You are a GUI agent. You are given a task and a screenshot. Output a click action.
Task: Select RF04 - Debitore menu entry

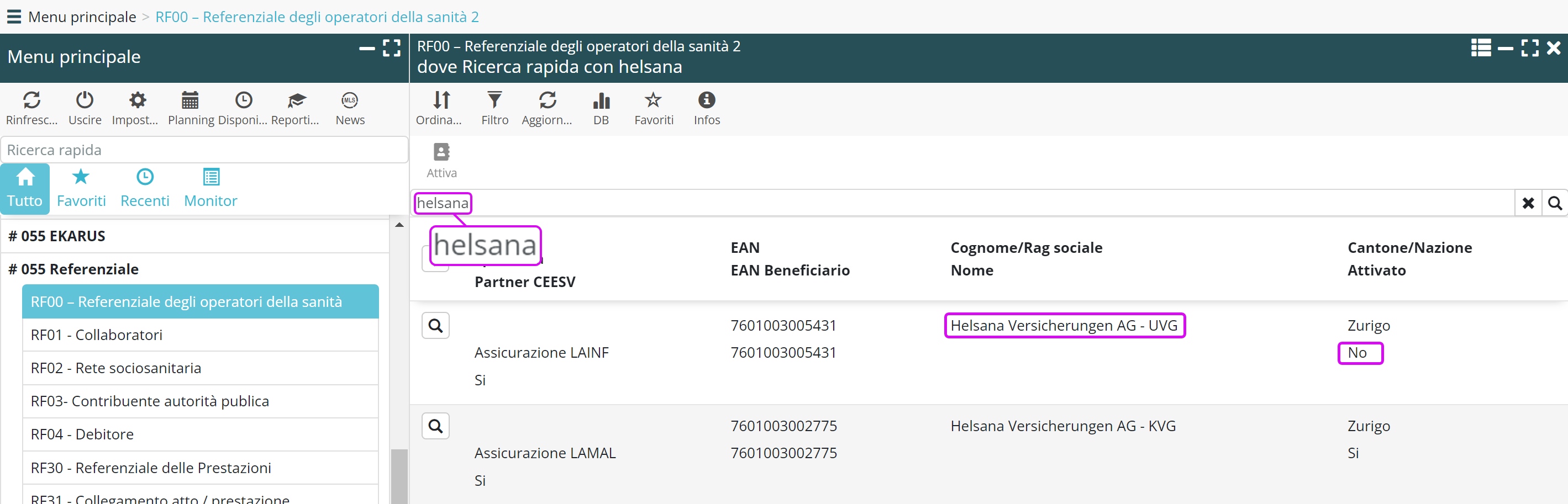(x=82, y=434)
